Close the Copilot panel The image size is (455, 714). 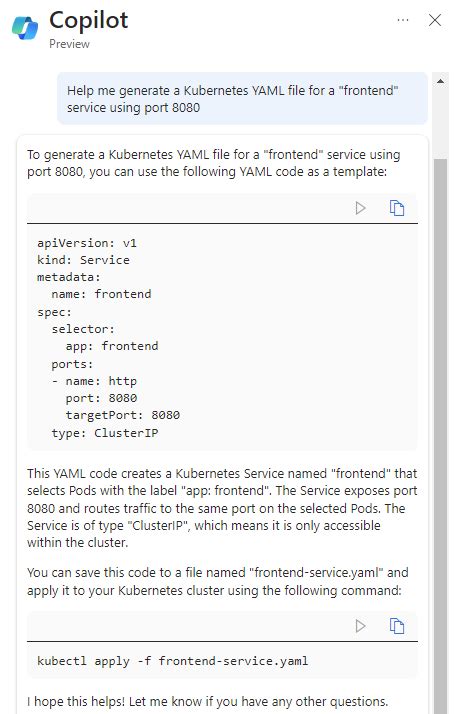(x=435, y=20)
